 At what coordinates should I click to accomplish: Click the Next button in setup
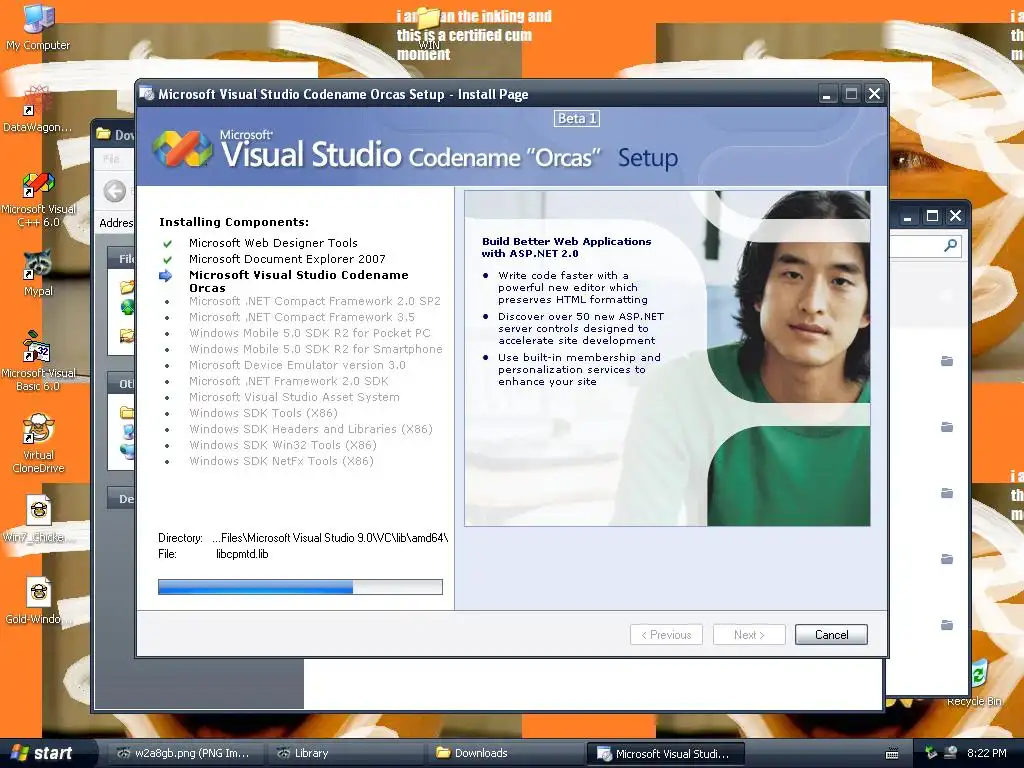click(749, 635)
